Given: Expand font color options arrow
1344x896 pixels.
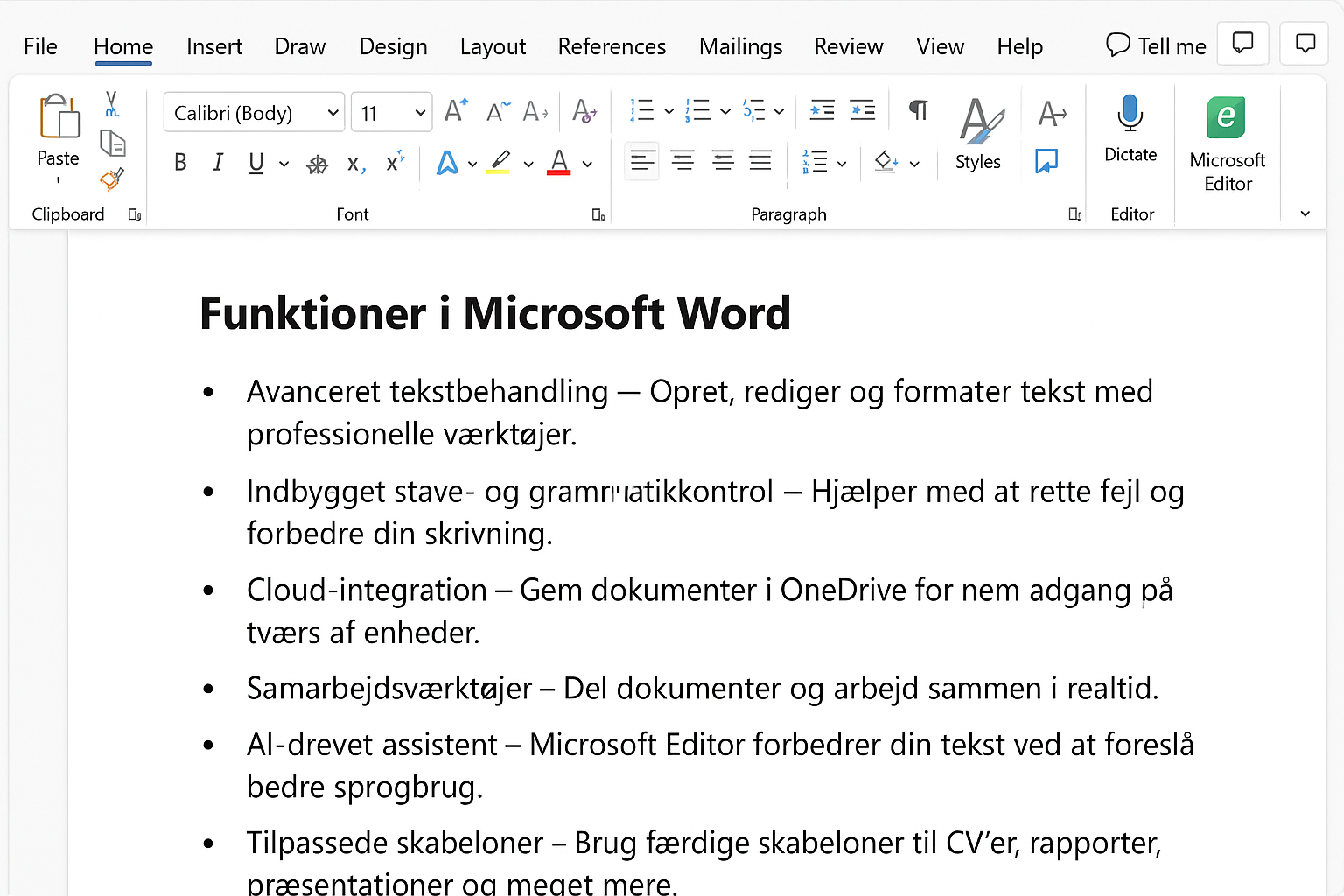Looking at the screenshot, I should (x=587, y=164).
